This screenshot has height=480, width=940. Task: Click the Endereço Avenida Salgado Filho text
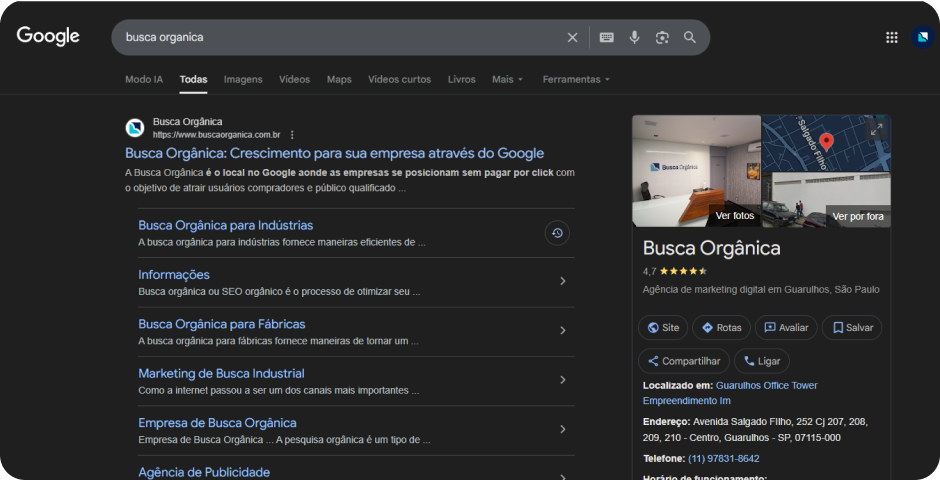pos(755,430)
